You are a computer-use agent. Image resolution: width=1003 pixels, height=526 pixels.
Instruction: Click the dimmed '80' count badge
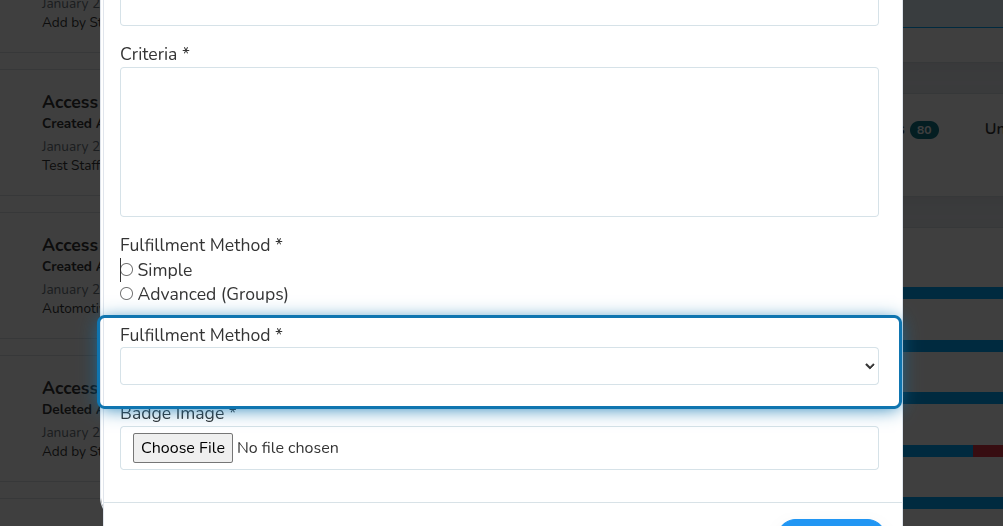924,130
